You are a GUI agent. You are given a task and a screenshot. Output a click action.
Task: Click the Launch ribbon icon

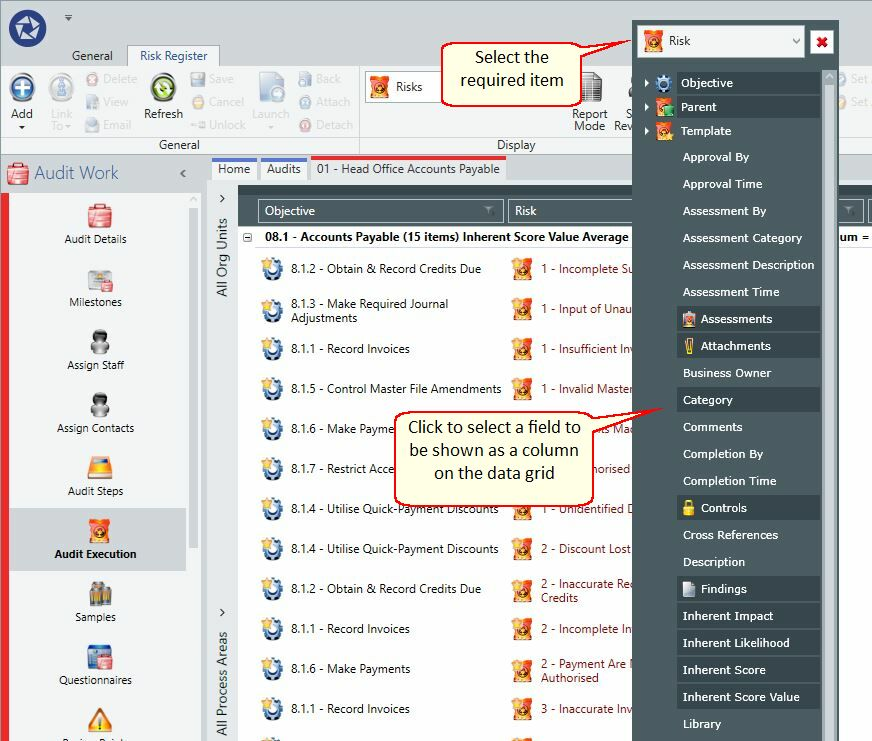271,100
